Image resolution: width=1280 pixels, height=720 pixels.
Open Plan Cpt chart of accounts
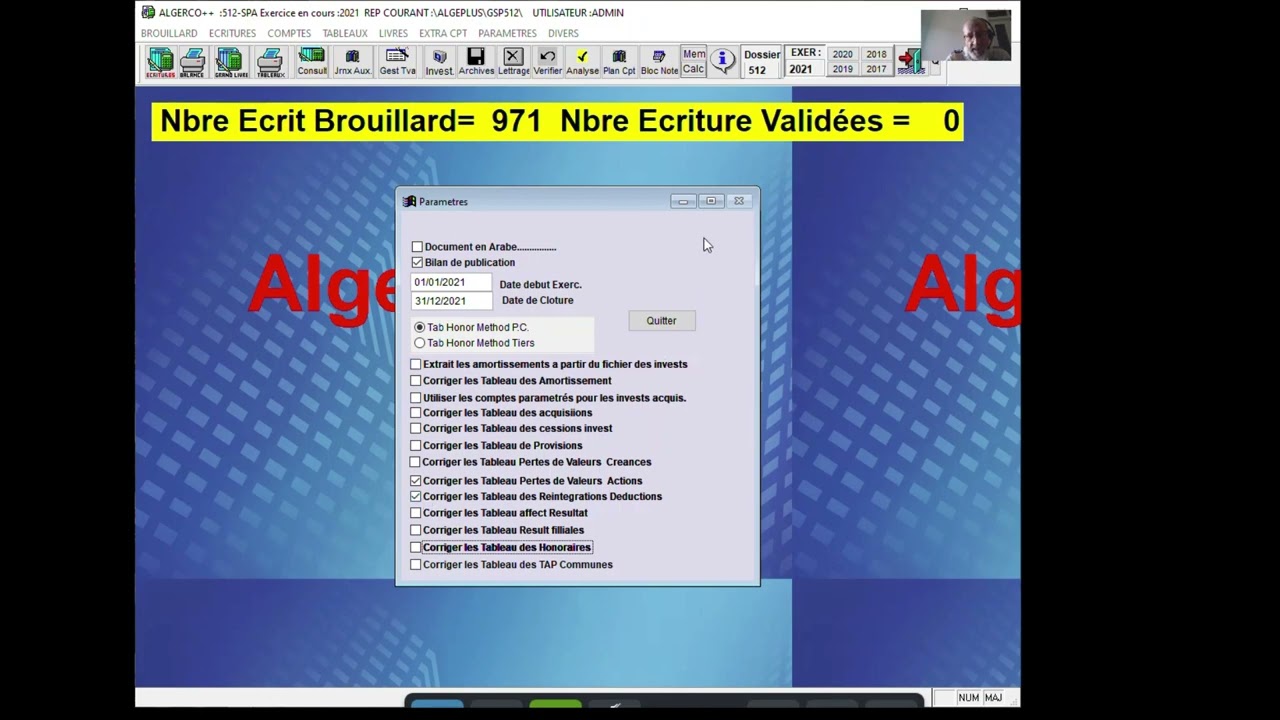tap(619, 62)
